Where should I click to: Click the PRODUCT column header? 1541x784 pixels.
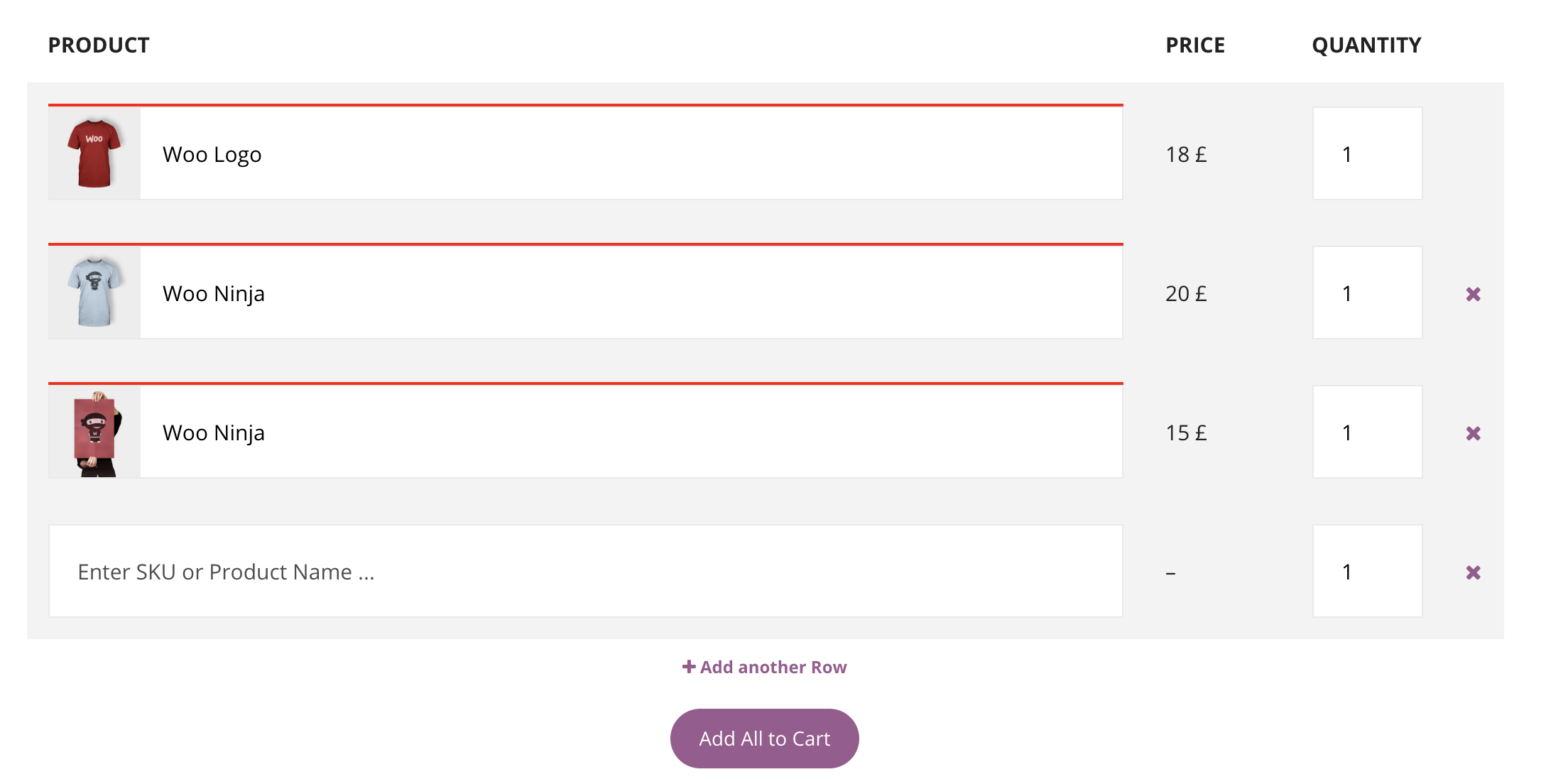98,45
